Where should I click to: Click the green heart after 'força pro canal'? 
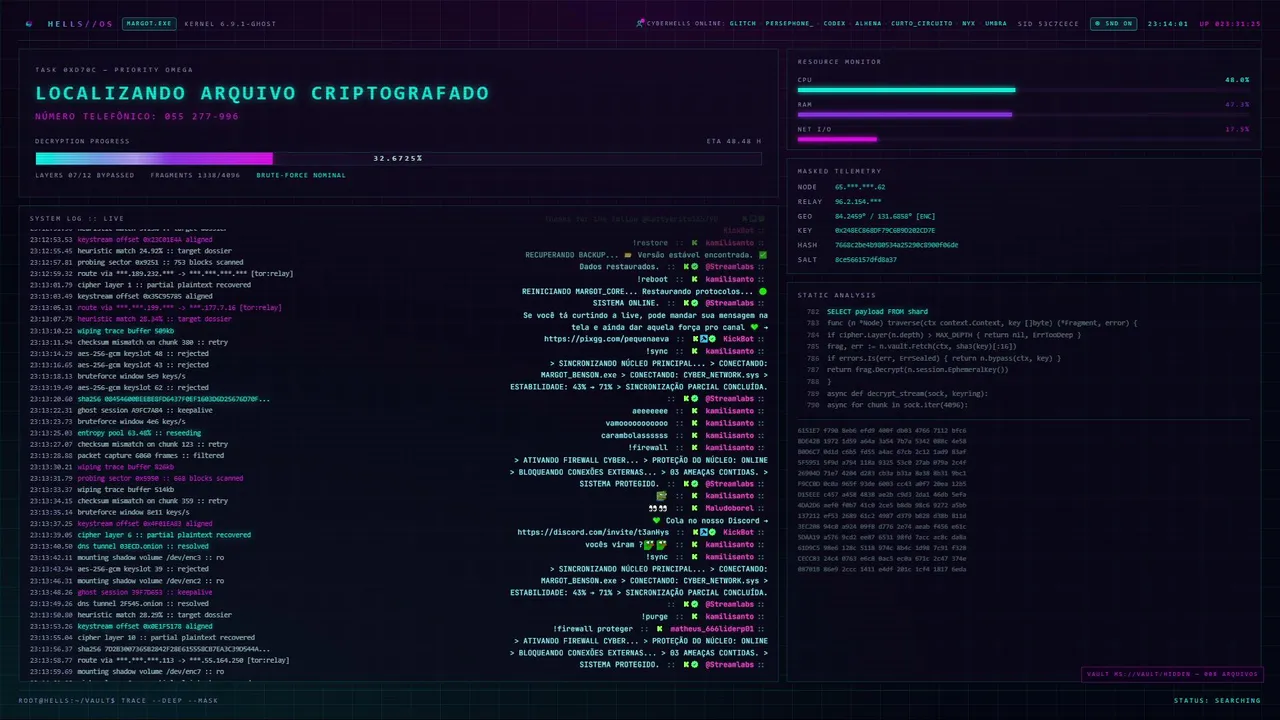pos(755,327)
